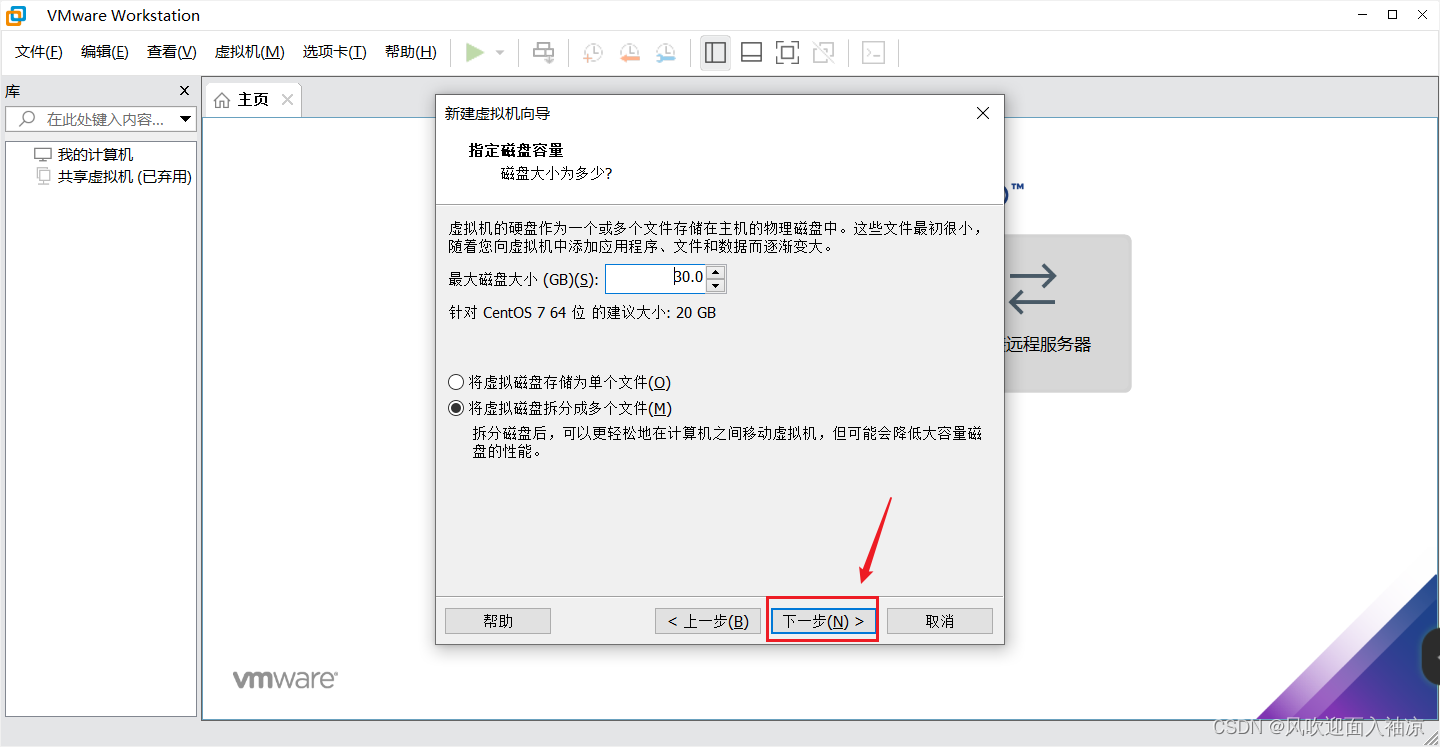Screen dimensions: 1440x747
Task: Click the revert to snapshot icon
Action: [x=629, y=53]
